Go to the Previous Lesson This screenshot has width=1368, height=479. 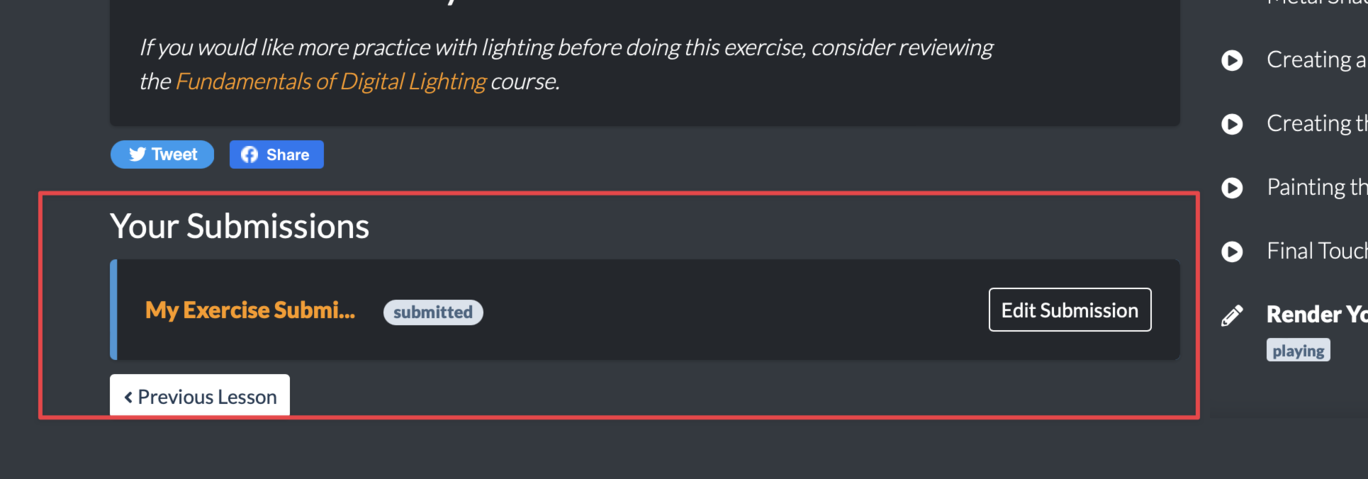coord(200,396)
